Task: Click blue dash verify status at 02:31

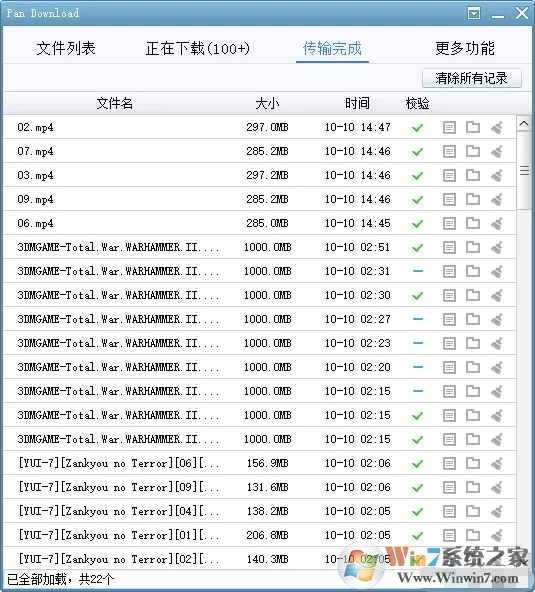Action: coord(418,271)
